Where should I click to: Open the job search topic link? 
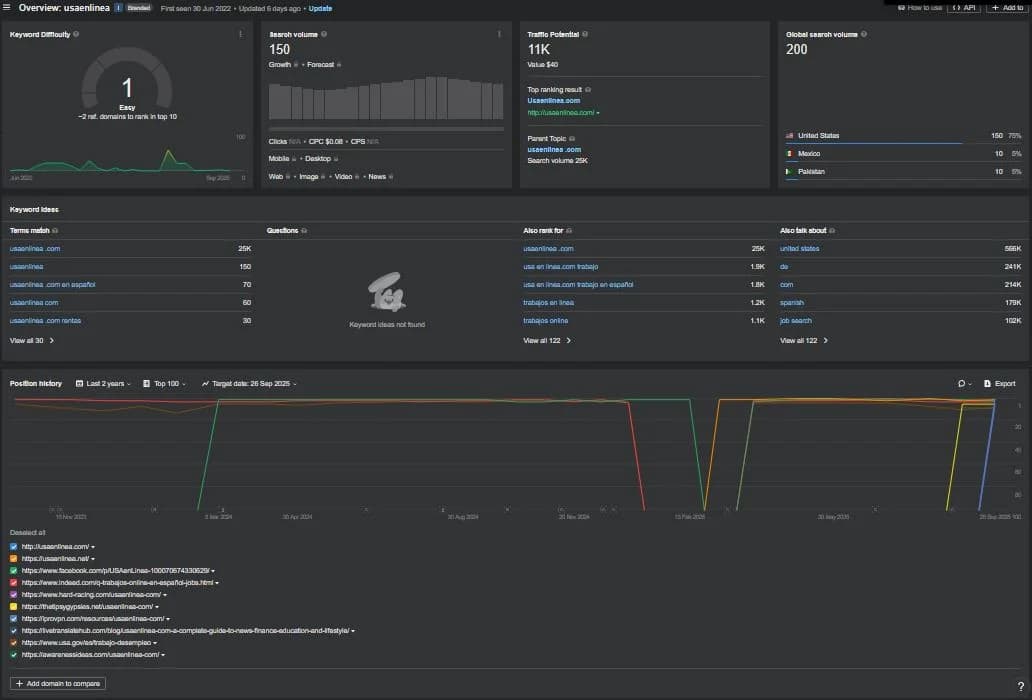click(x=795, y=321)
